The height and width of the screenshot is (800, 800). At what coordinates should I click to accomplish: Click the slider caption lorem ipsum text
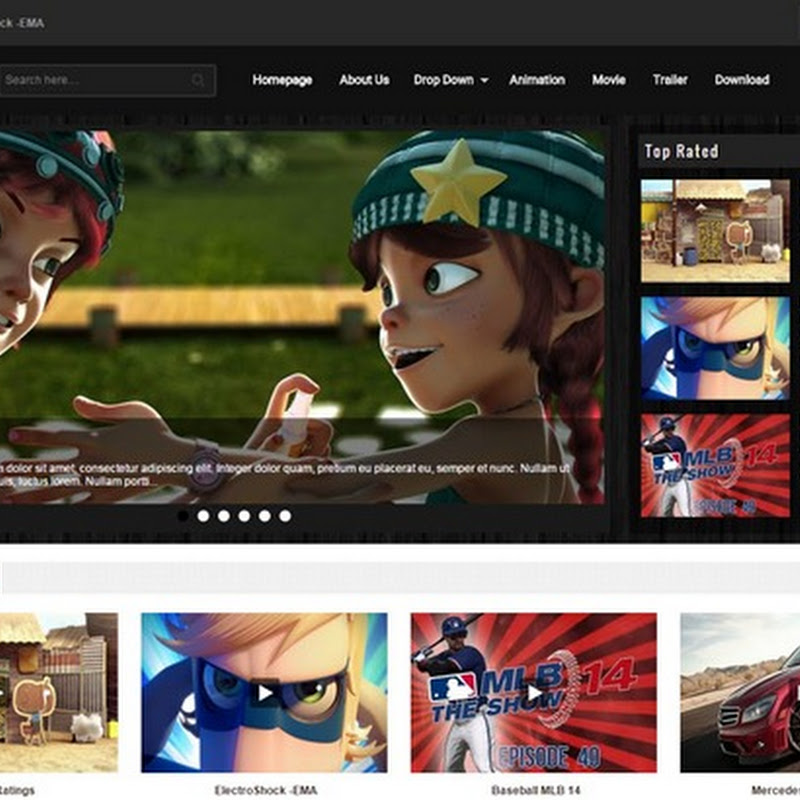click(x=285, y=475)
